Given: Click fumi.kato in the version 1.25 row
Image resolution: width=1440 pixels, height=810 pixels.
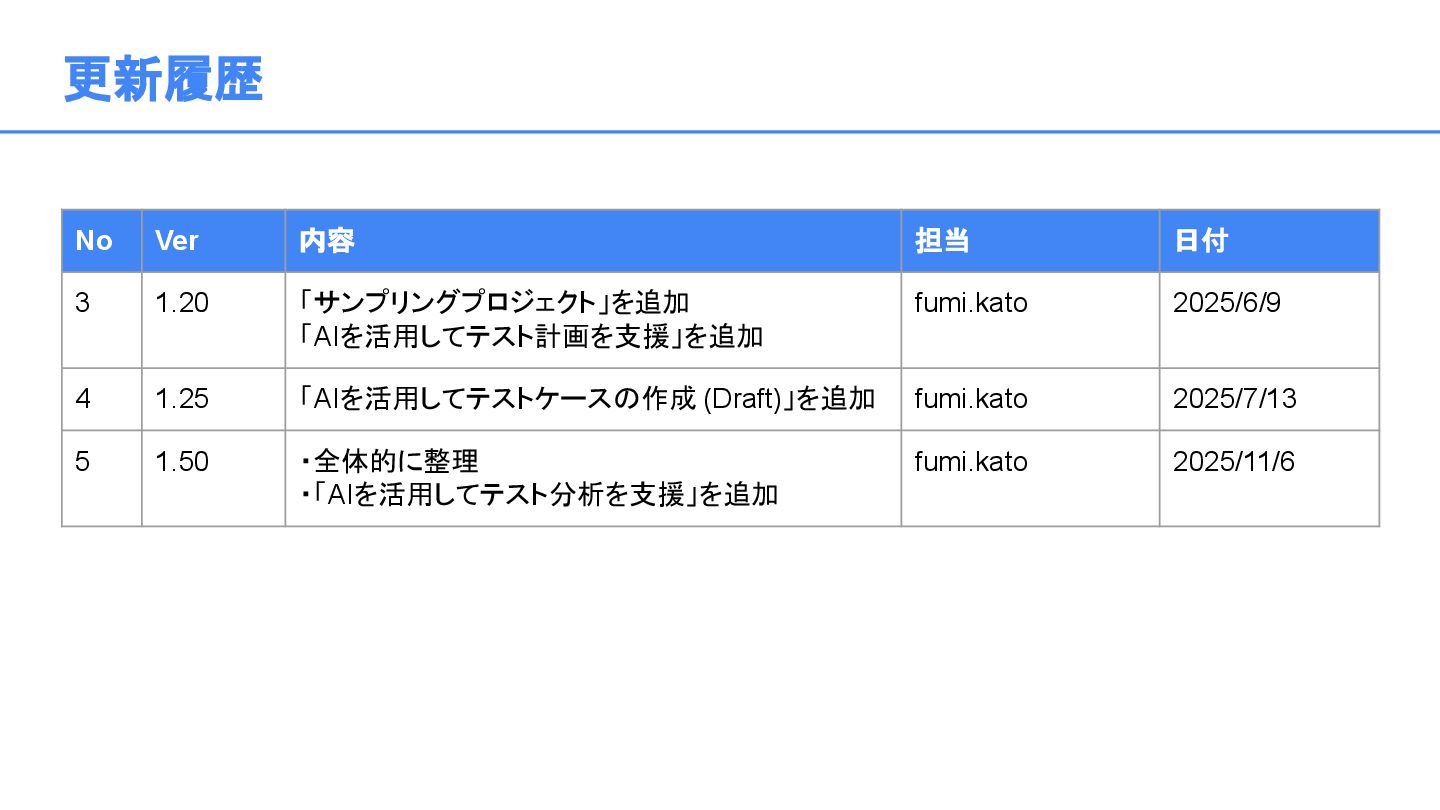Looking at the screenshot, I should (970, 399).
